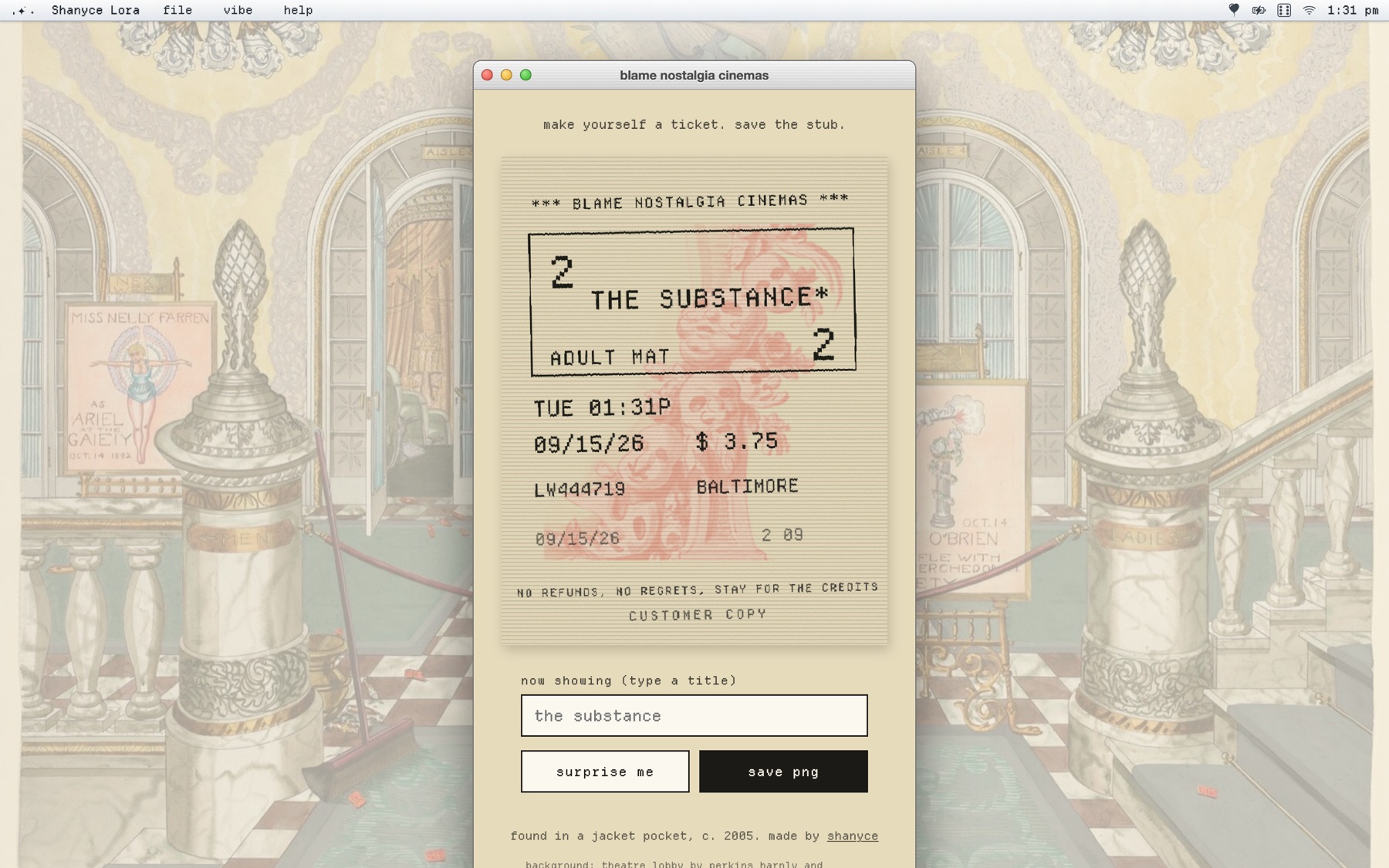Image resolution: width=1389 pixels, height=868 pixels.
Task: Click the LW444719 code on ticket
Action: [x=580, y=489]
